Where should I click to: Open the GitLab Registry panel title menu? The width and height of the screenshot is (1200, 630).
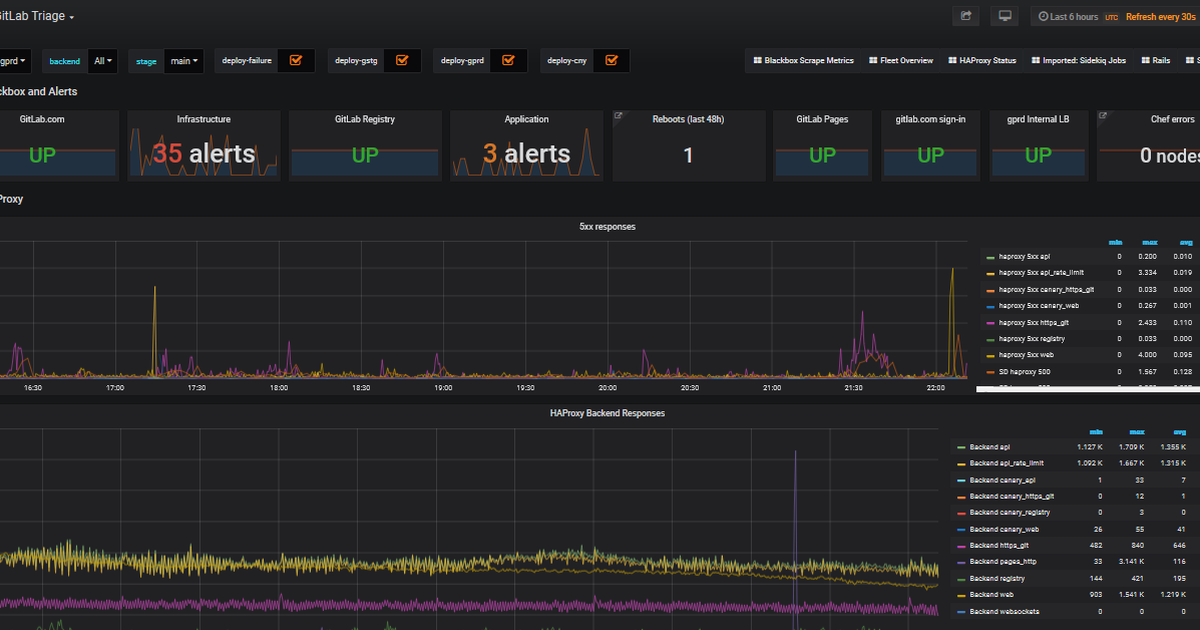(365, 119)
